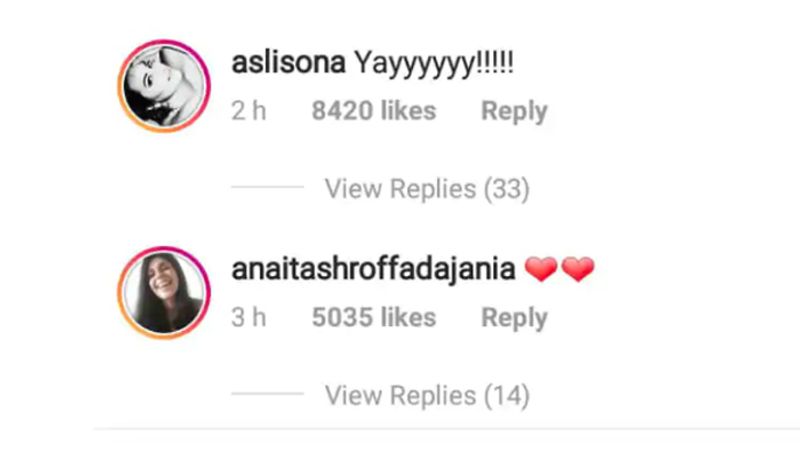Click the 3 h timestamp

tap(248, 317)
